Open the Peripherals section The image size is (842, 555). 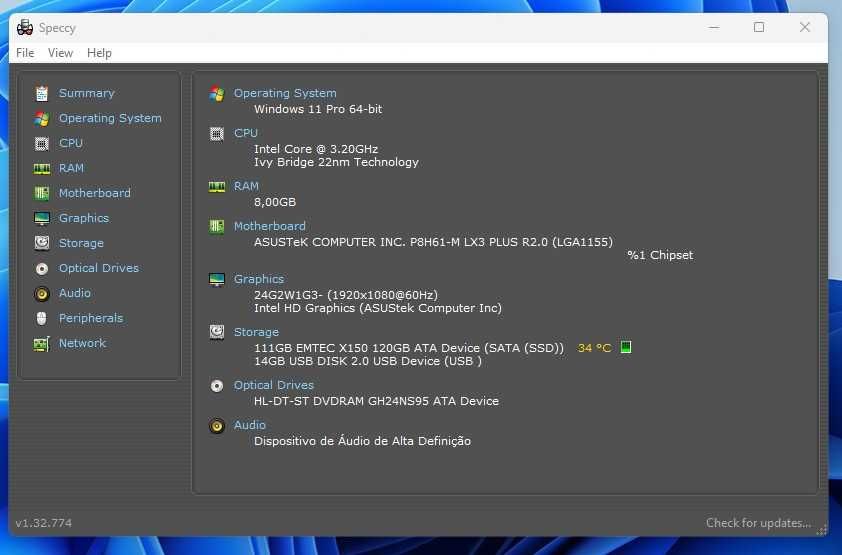tap(91, 318)
